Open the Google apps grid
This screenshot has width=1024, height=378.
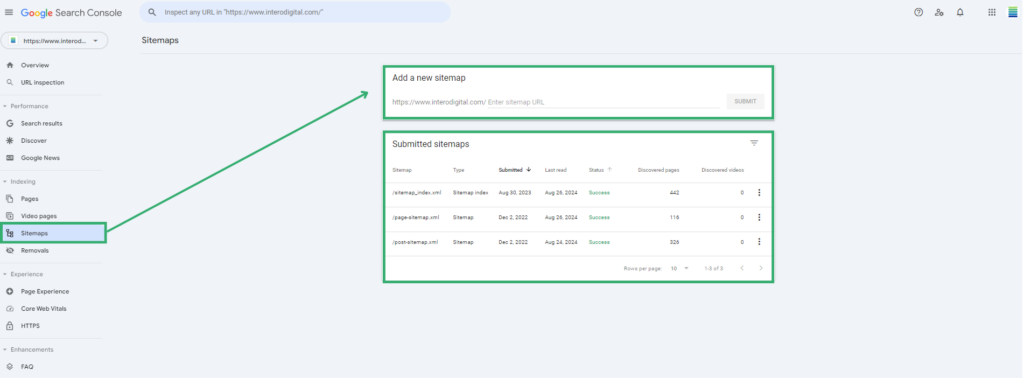pos(992,12)
